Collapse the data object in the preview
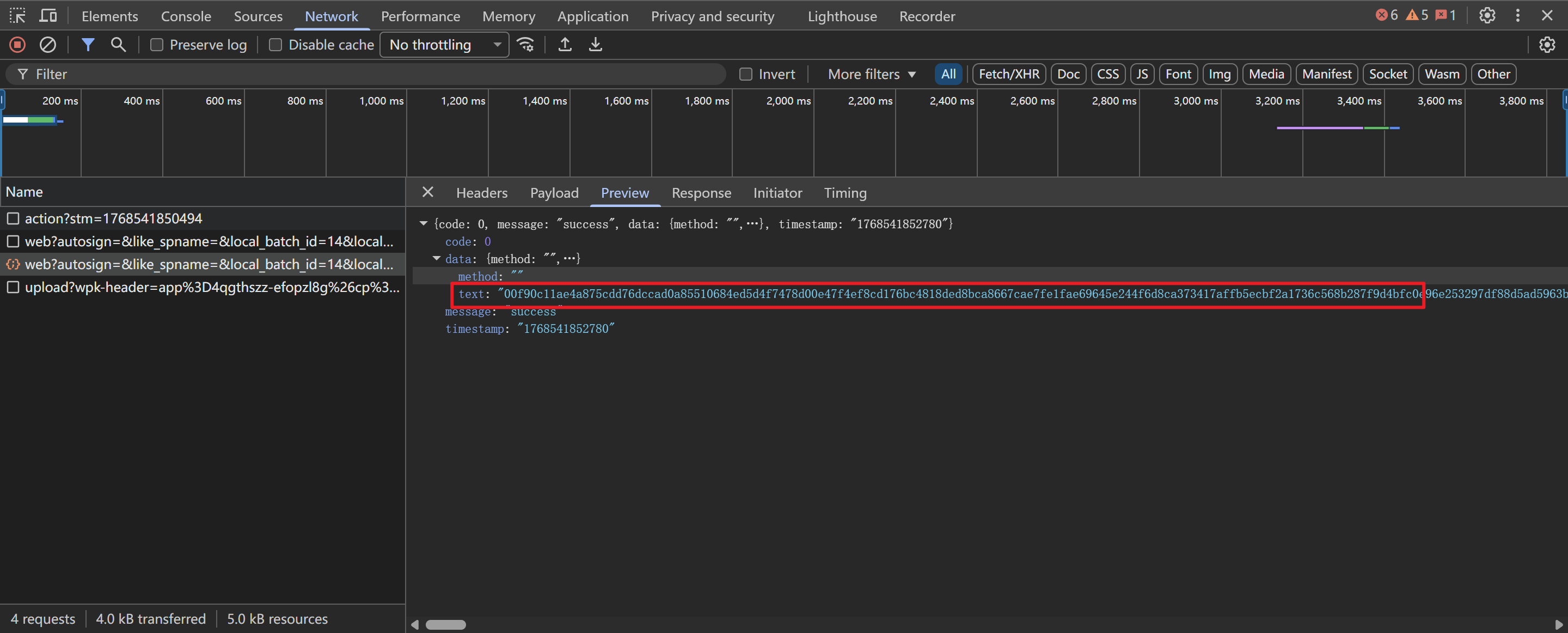The width and height of the screenshot is (1568, 633). [x=437, y=259]
